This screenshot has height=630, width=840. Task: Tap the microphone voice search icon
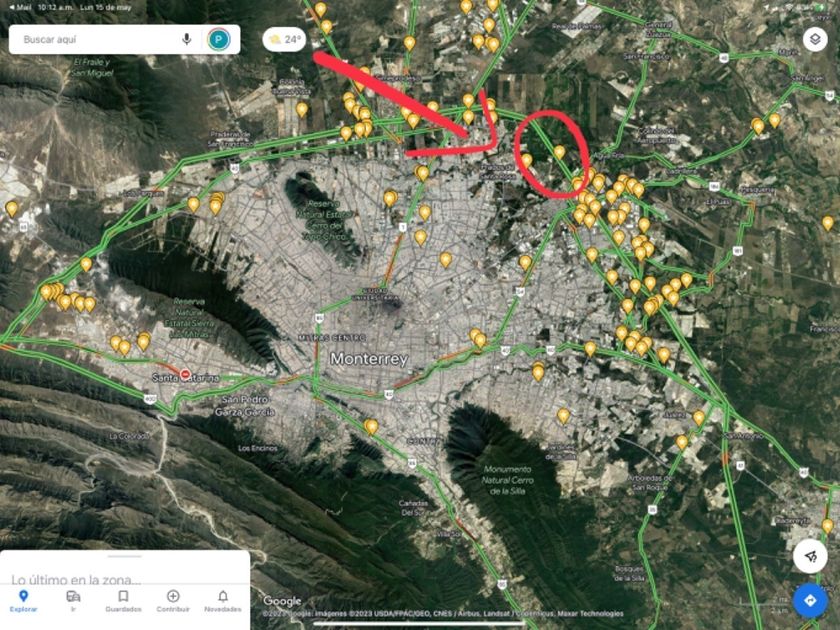coord(186,39)
